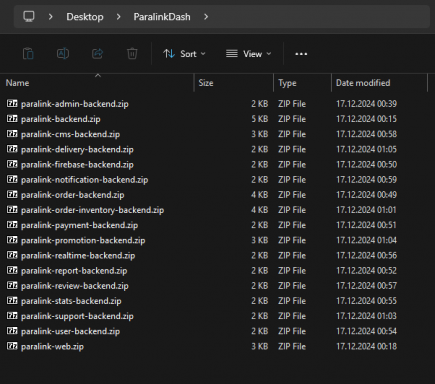The width and height of the screenshot is (435, 384).
Task: Select file name paralink-user-backend.zip
Action: click(70, 331)
